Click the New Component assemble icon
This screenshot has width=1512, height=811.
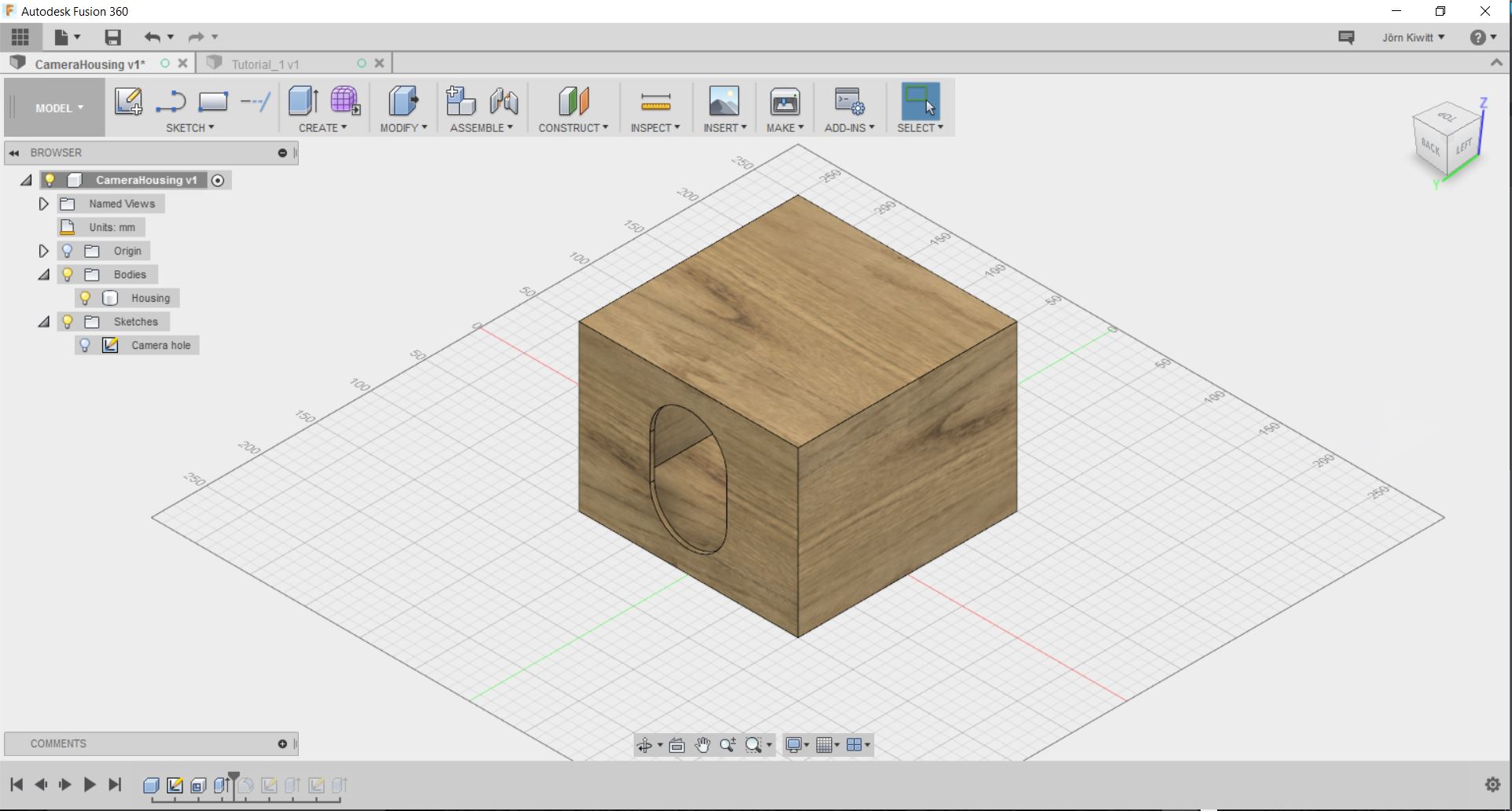pyautogui.click(x=461, y=101)
